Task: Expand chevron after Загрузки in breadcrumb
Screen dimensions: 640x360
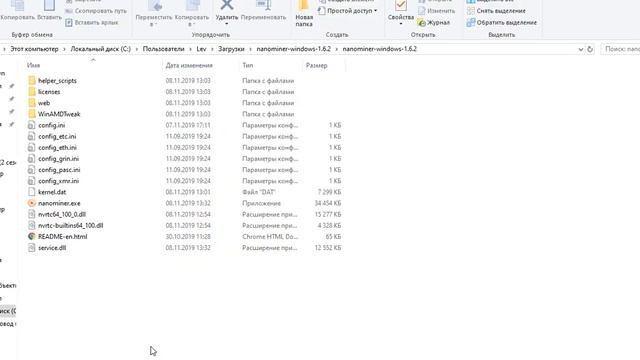Action: pyautogui.click(x=251, y=49)
